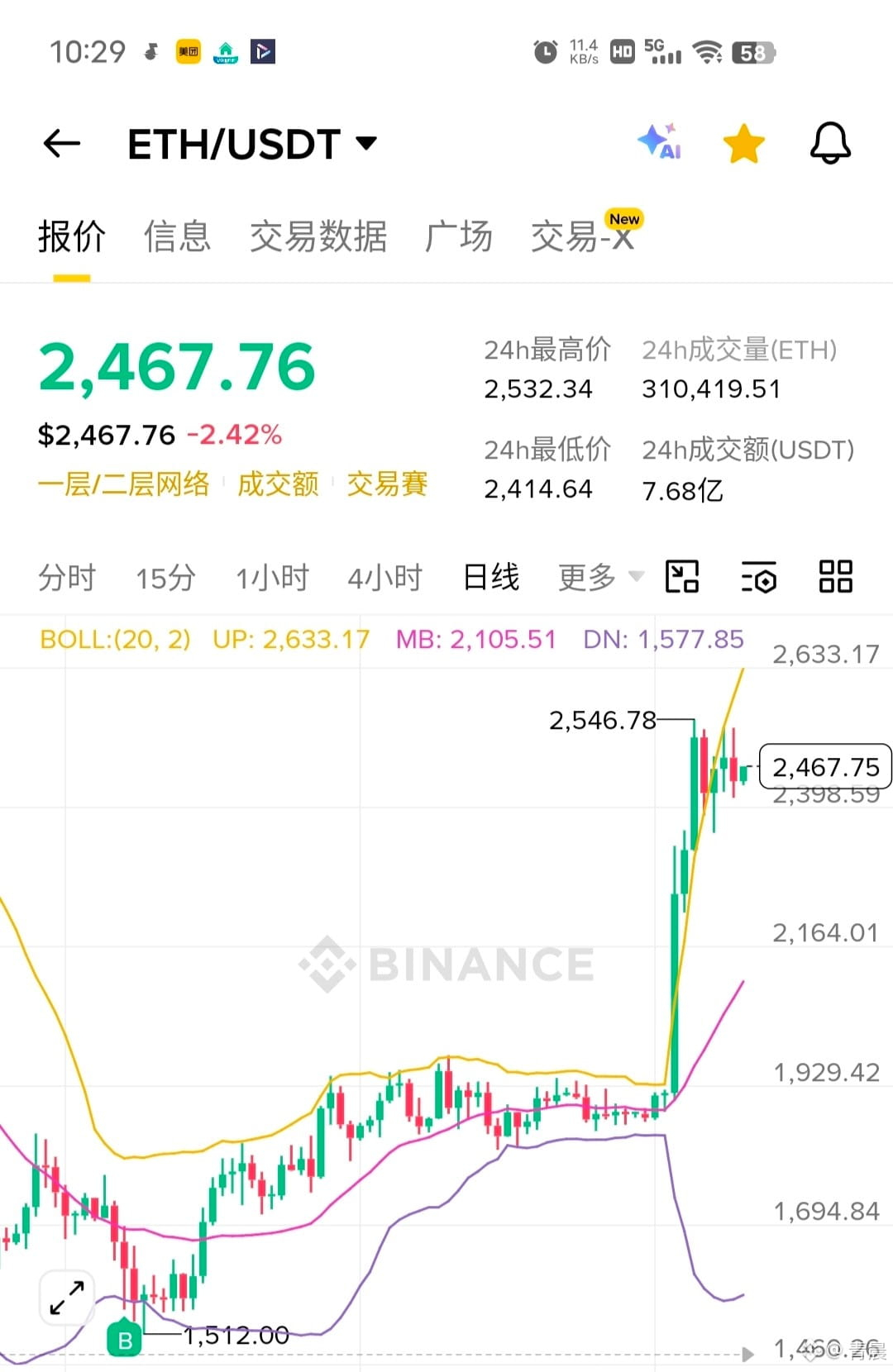Tap the UP: 2,633.17 band value
This screenshot has width=893, height=1372.
click(x=291, y=639)
